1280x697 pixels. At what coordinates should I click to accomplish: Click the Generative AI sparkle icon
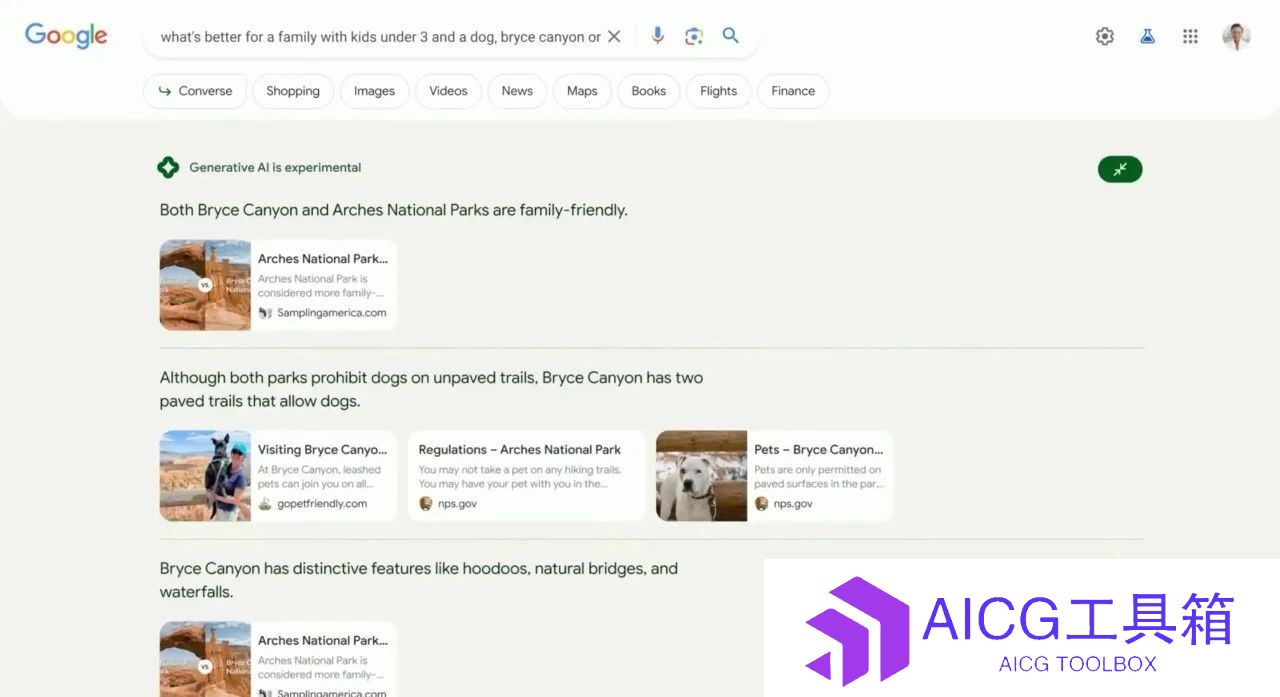[x=168, y=168]
